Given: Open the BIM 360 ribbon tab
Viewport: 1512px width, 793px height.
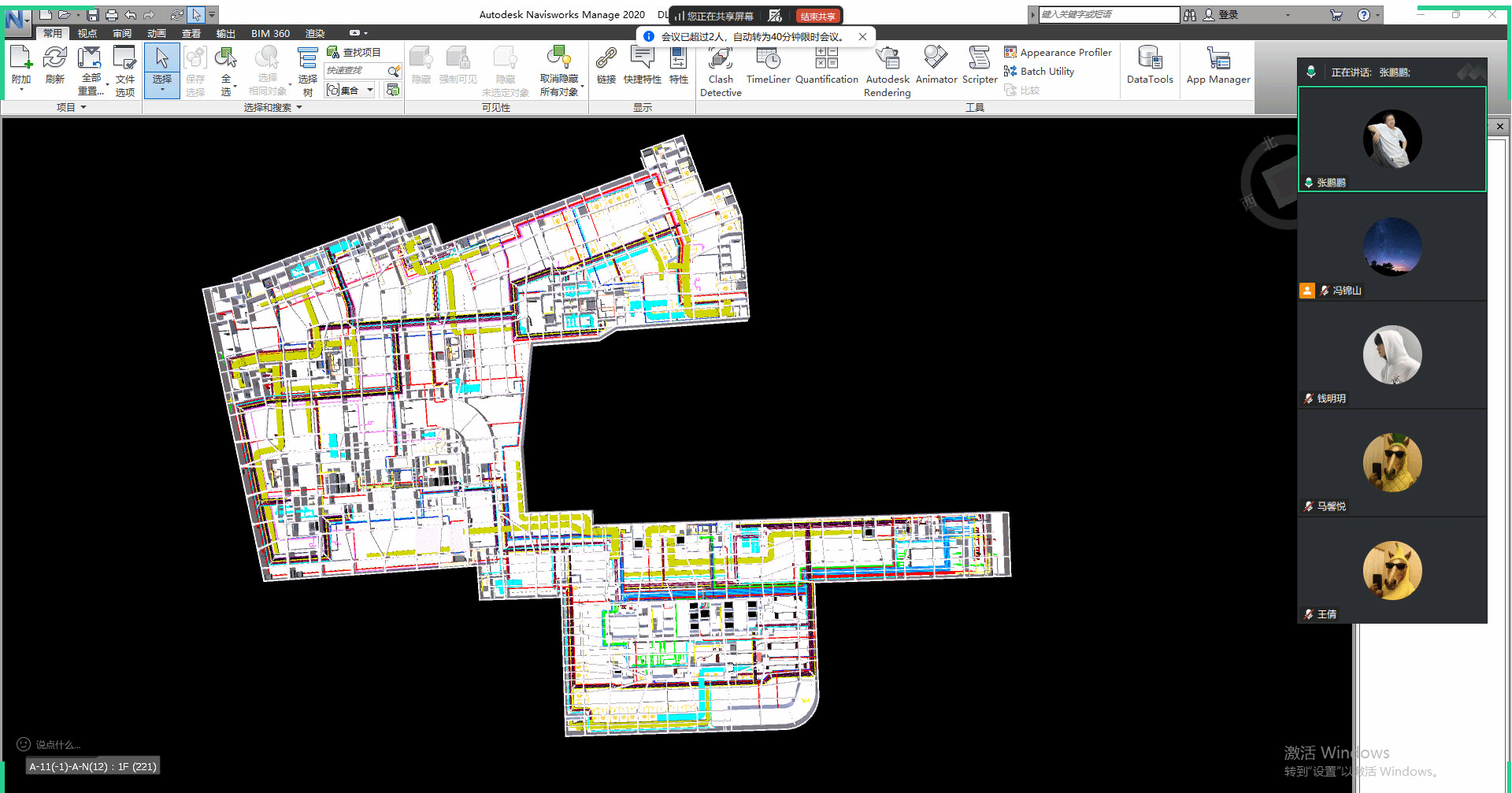Looking at the screenshot, I should pyautogui.click(x=270, y=33).
